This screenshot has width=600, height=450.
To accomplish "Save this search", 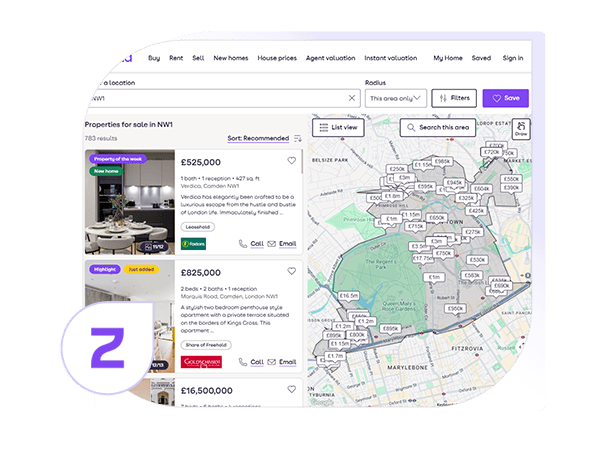I will [505, 98].
